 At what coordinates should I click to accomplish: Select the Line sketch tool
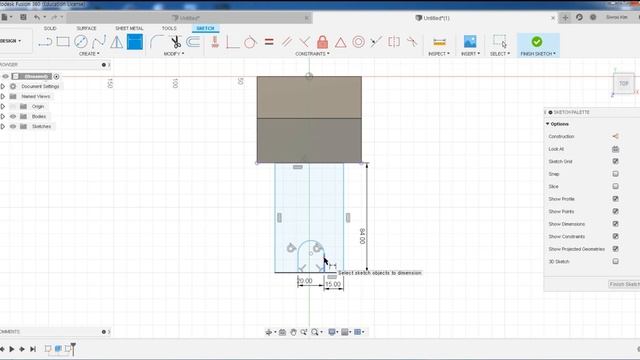[45, 42]
